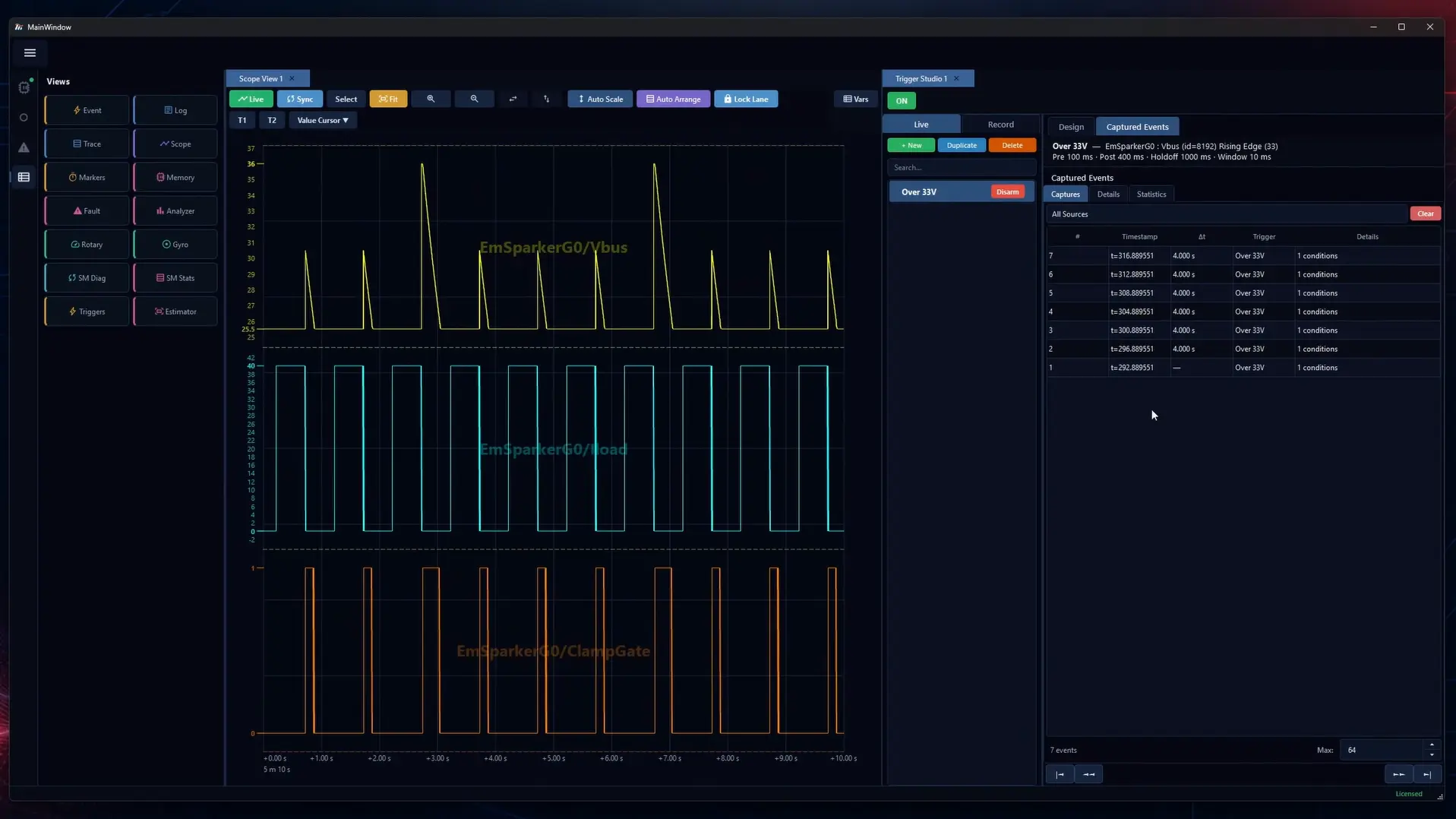This screenshot has height=819, width=1456.
Task: Click the trigger Search field
Action: pyautogui.click(x=962, y=167)
